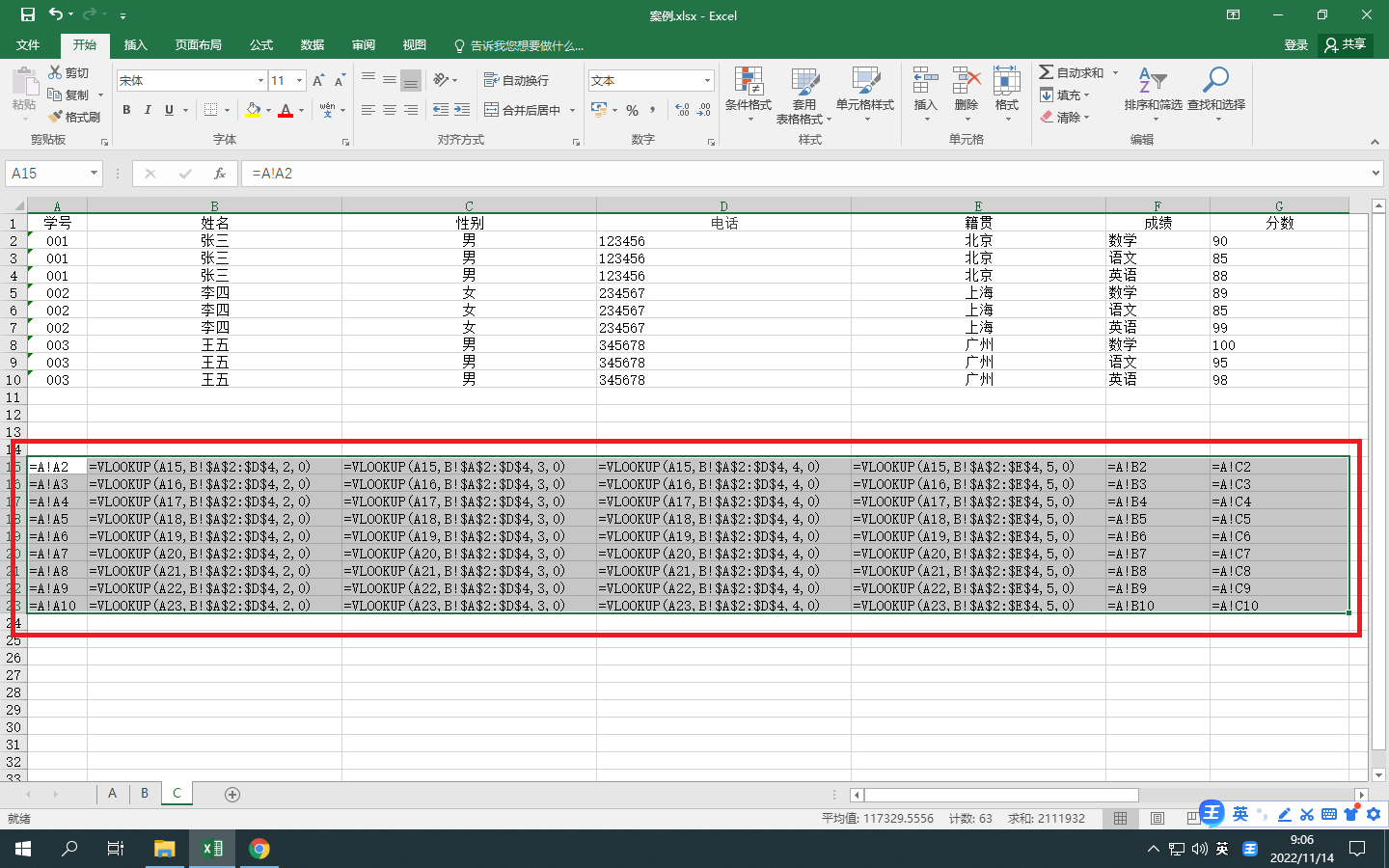Open the fill color dropdown arrow
The height and width of the screenshot is (868, 1389).
268,111
